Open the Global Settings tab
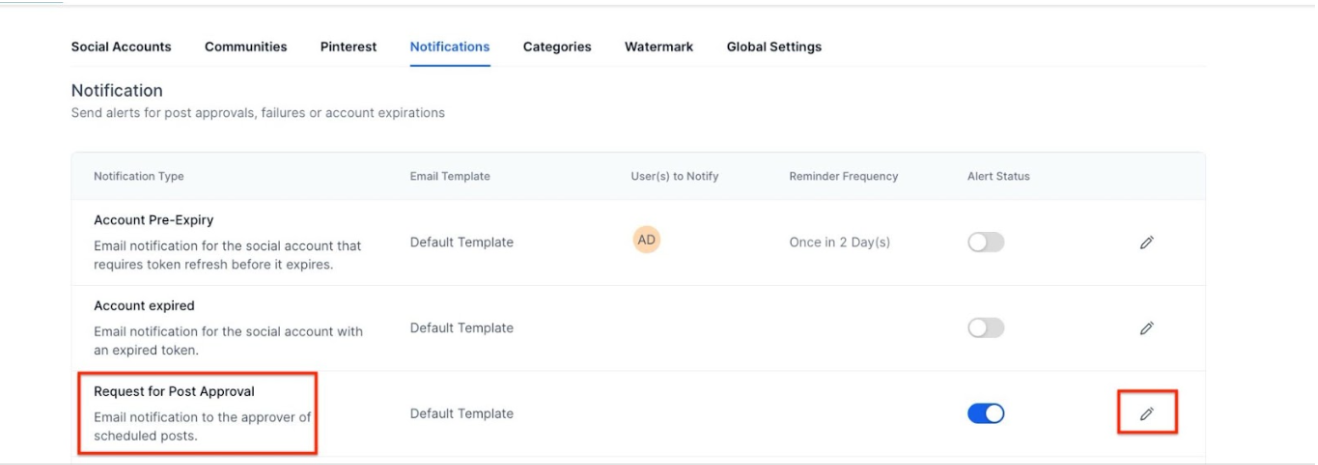 click(774, 47)
